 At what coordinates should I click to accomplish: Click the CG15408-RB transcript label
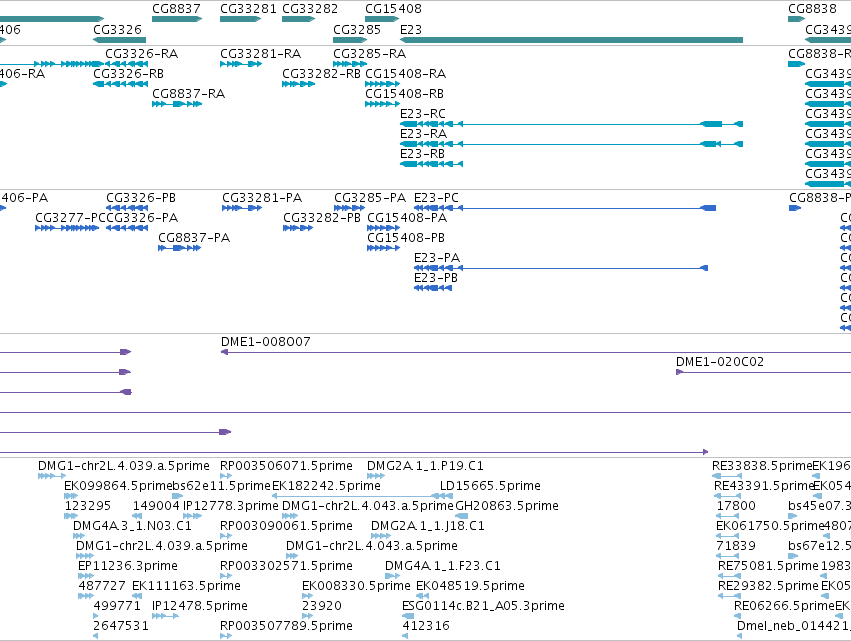(404, 94)
